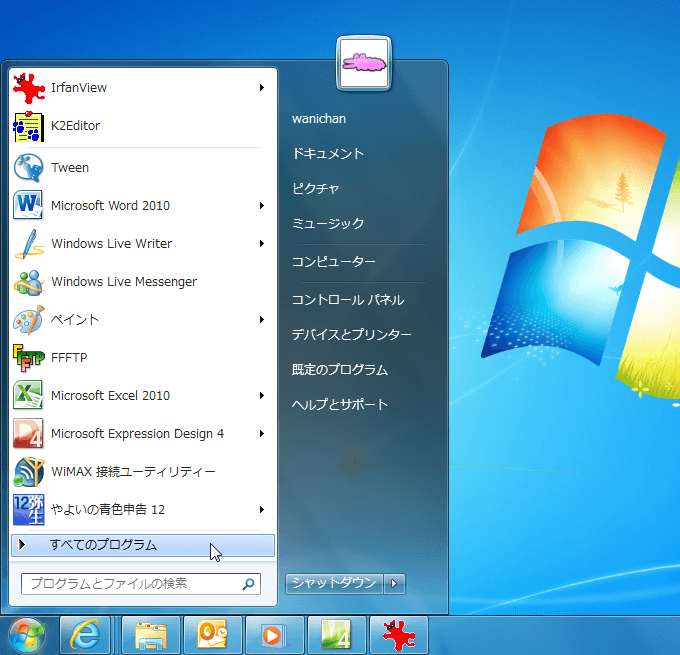Click the Windows Live Messenger people icon
The width and height of the screenshot is (680, 655).
click(29, 282)
